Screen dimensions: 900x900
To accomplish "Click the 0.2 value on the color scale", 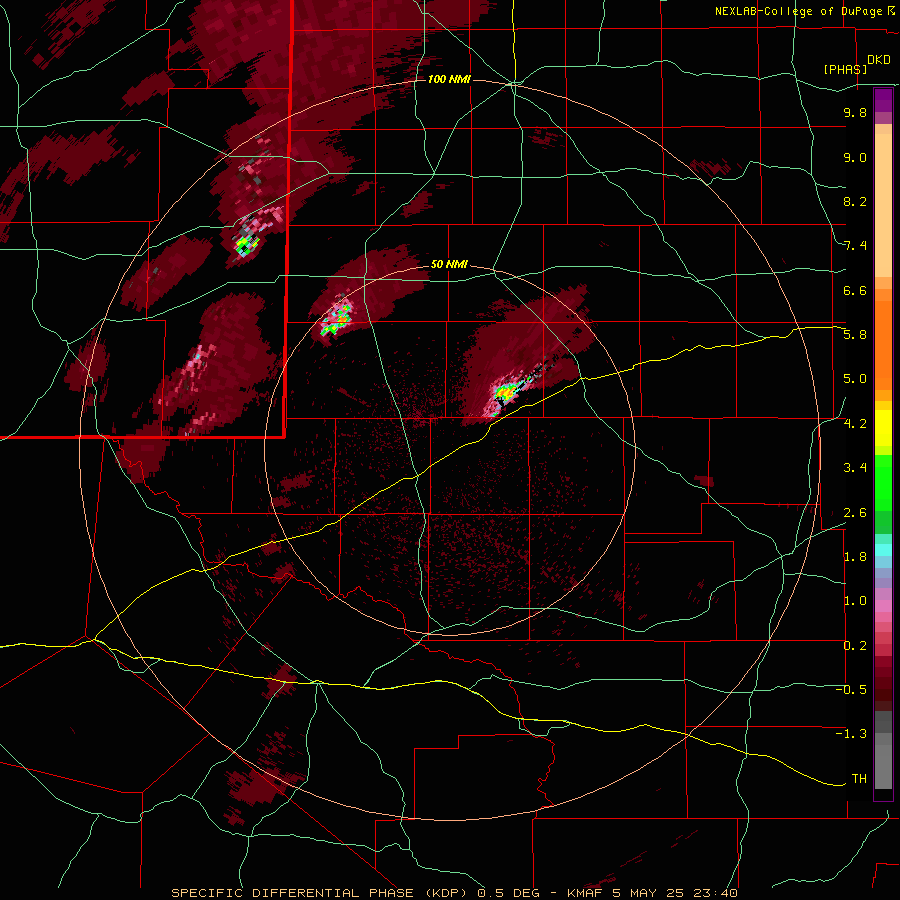I will coord(855,646).
